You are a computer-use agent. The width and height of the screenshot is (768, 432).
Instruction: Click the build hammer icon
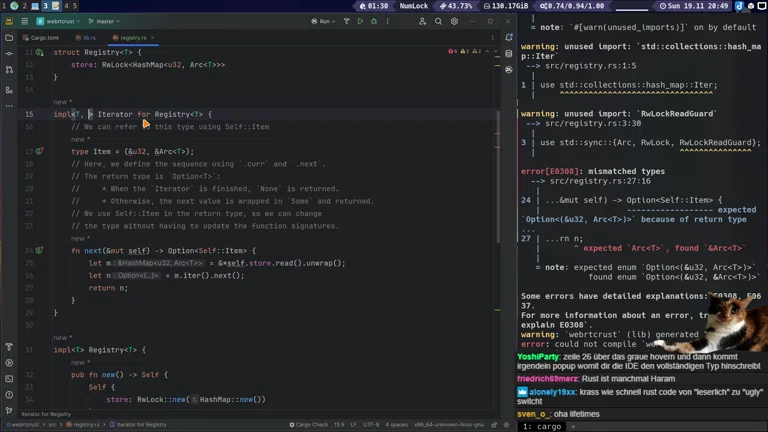[347, 21]
